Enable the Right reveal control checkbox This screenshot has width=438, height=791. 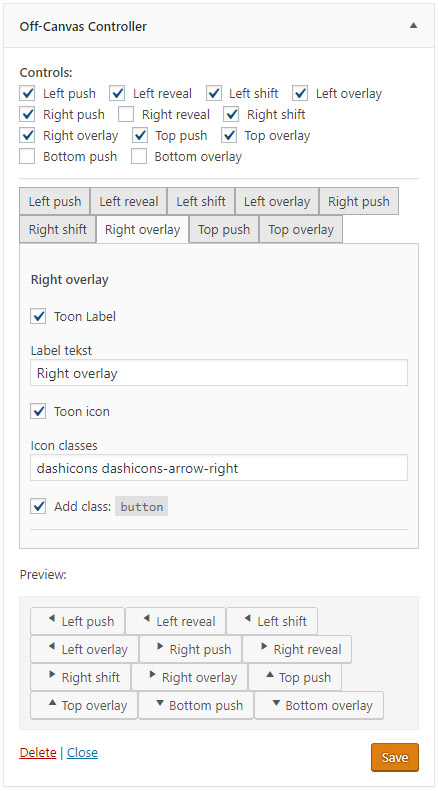coord(126,115)
